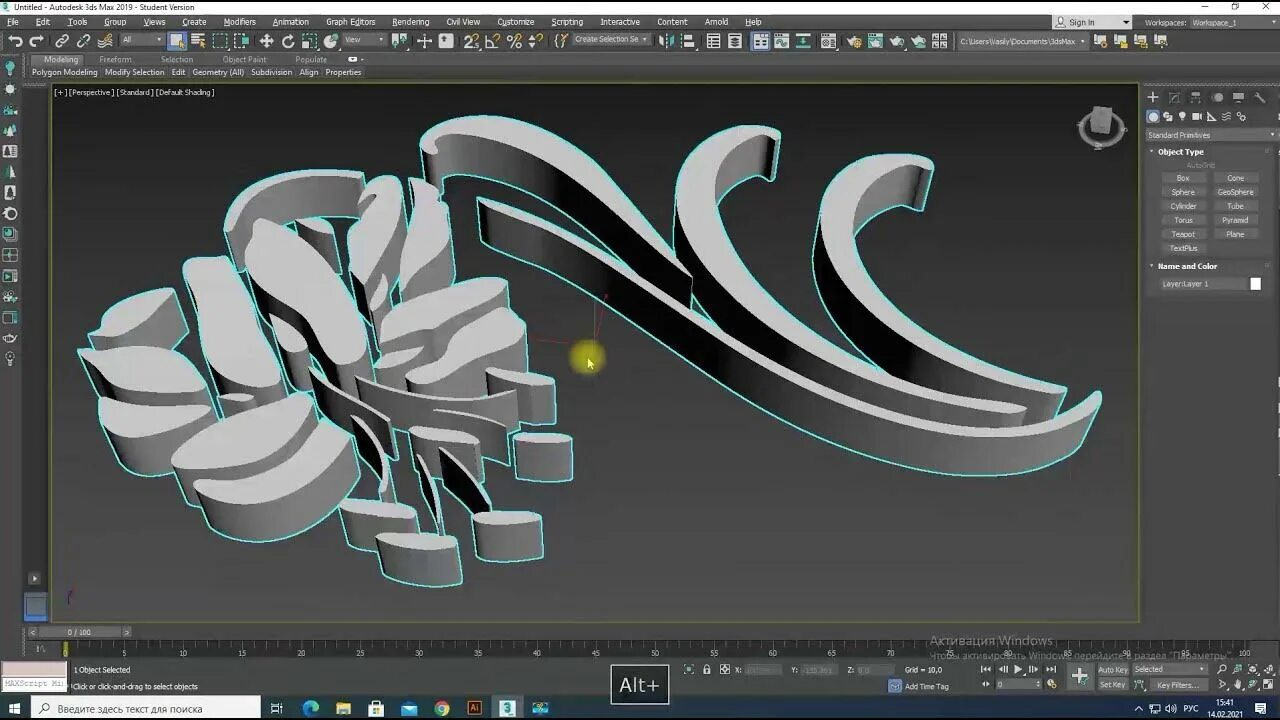Switch to Object Paint ribbon tab
This screenshot has height=720, width=1280.
click(x=244, y=59)
